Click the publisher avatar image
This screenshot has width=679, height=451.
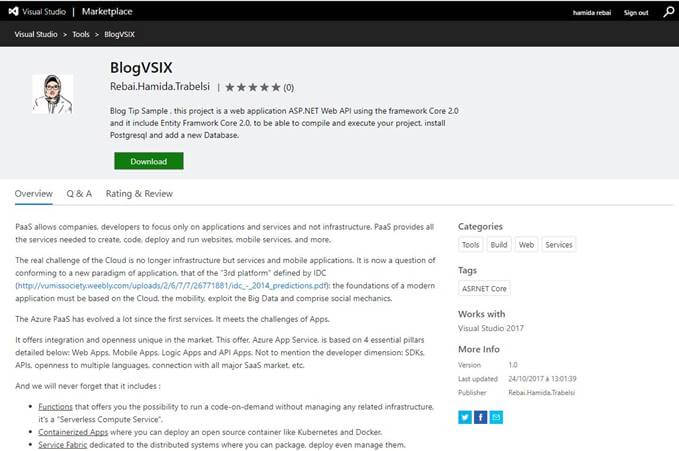(x=52, y=95)
